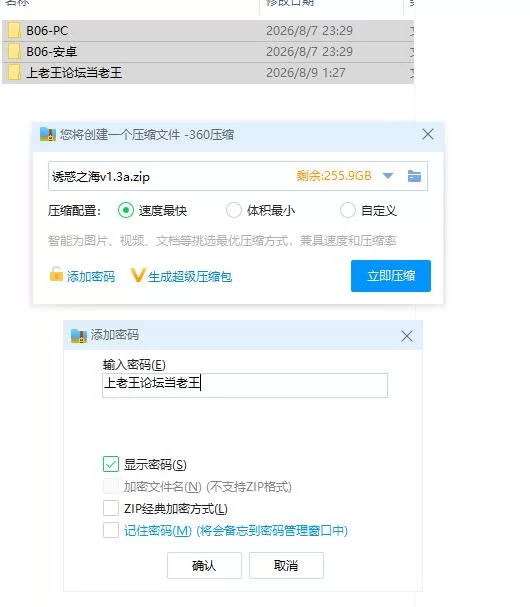Click into the 输入密码(E) password field
Viewport: 530px width, 607px height.
(x=245, y=385)
